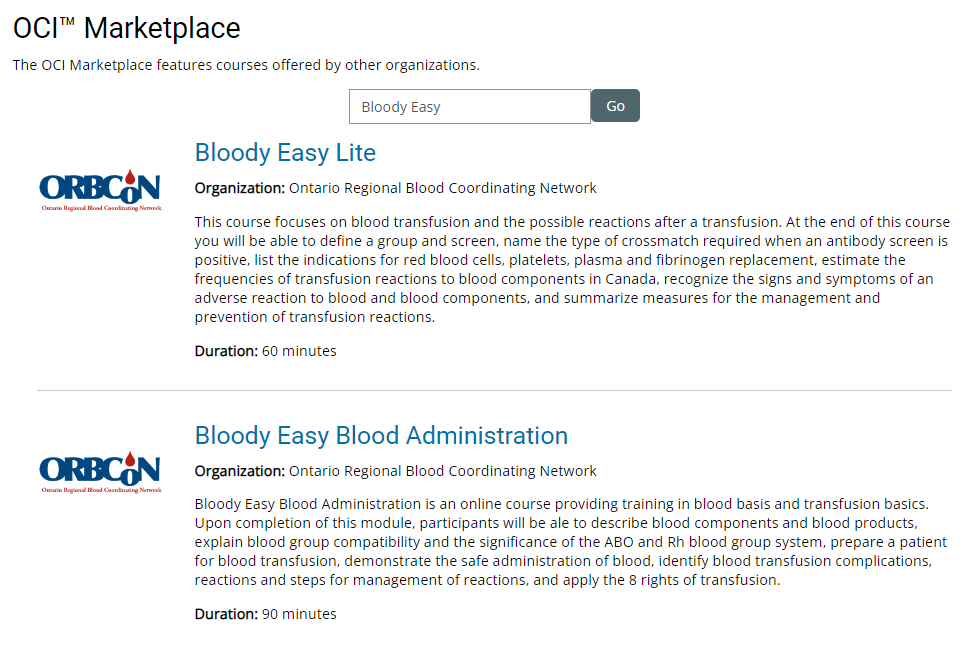
Task: Click the ORBCON logo beside Bloody Easy Blood Administration
Action: (100, 472)
